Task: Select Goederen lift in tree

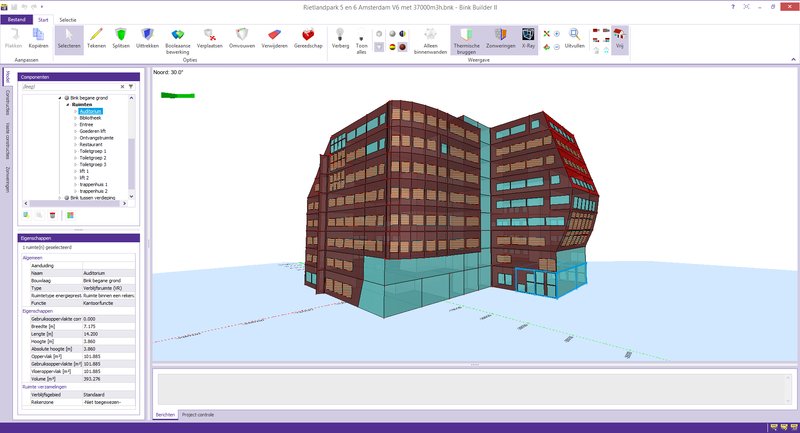Action: (92, 131)
